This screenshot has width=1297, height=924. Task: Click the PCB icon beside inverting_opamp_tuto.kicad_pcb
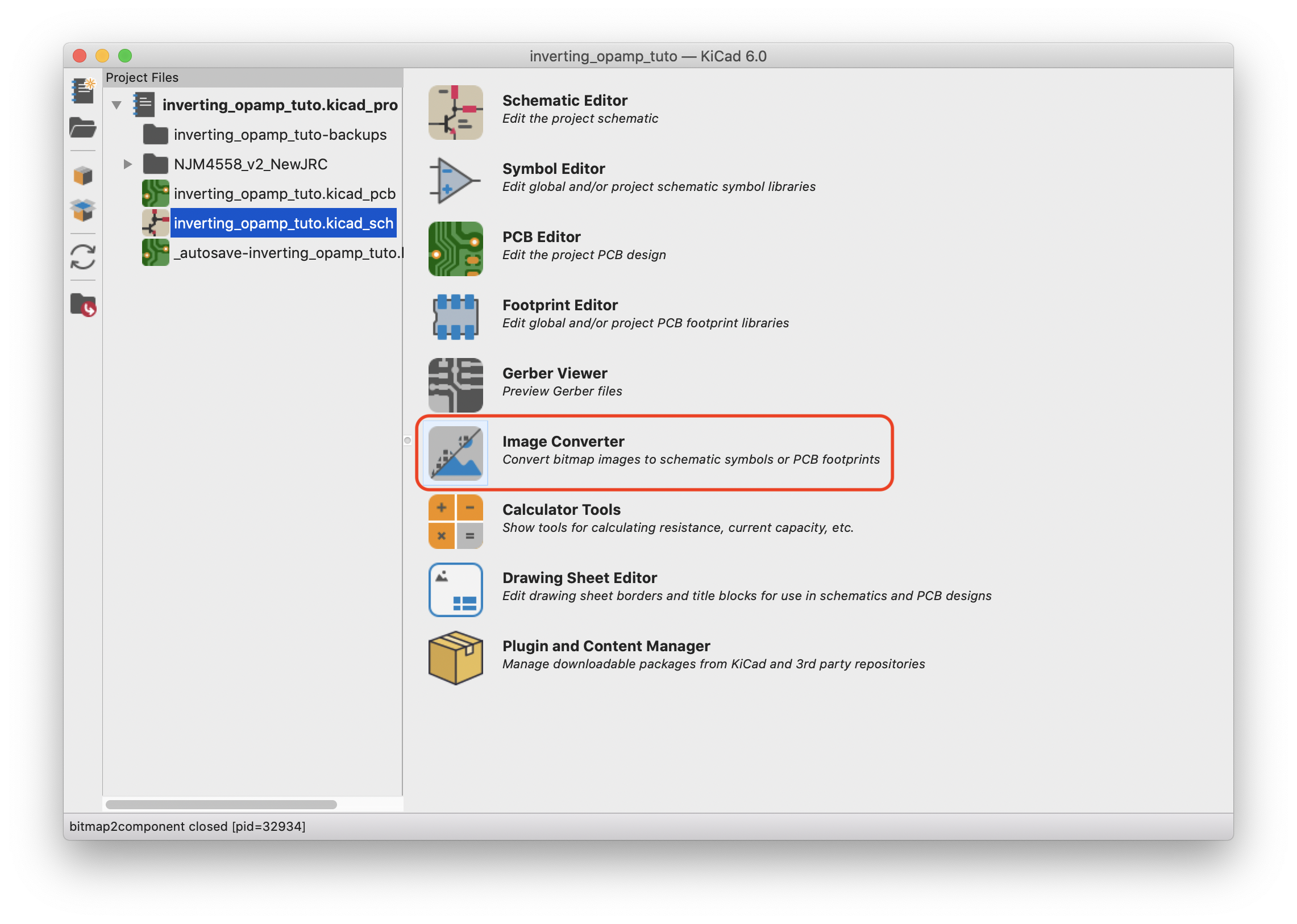click(155, 194)
